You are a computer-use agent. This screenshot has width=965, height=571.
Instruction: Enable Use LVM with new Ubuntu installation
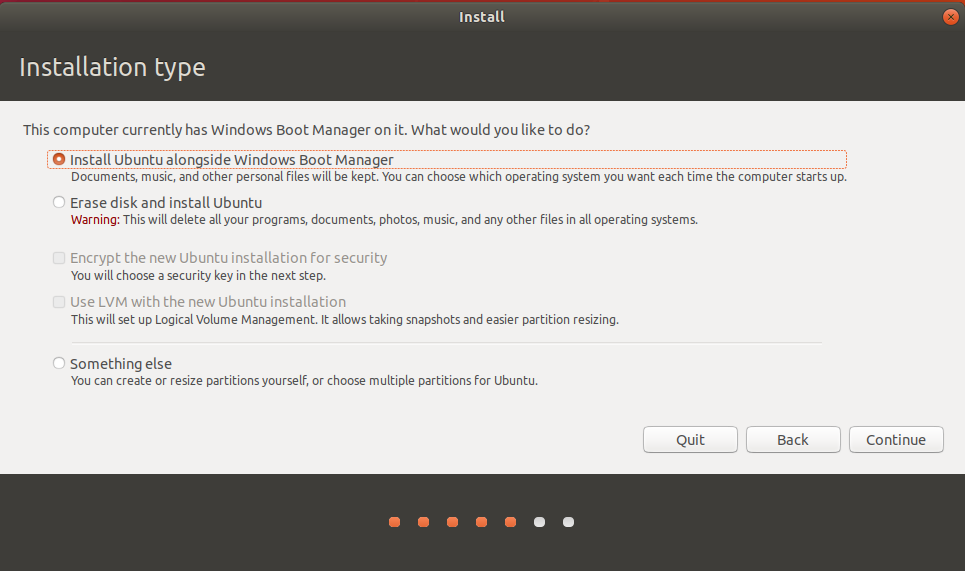pos(59,302)
